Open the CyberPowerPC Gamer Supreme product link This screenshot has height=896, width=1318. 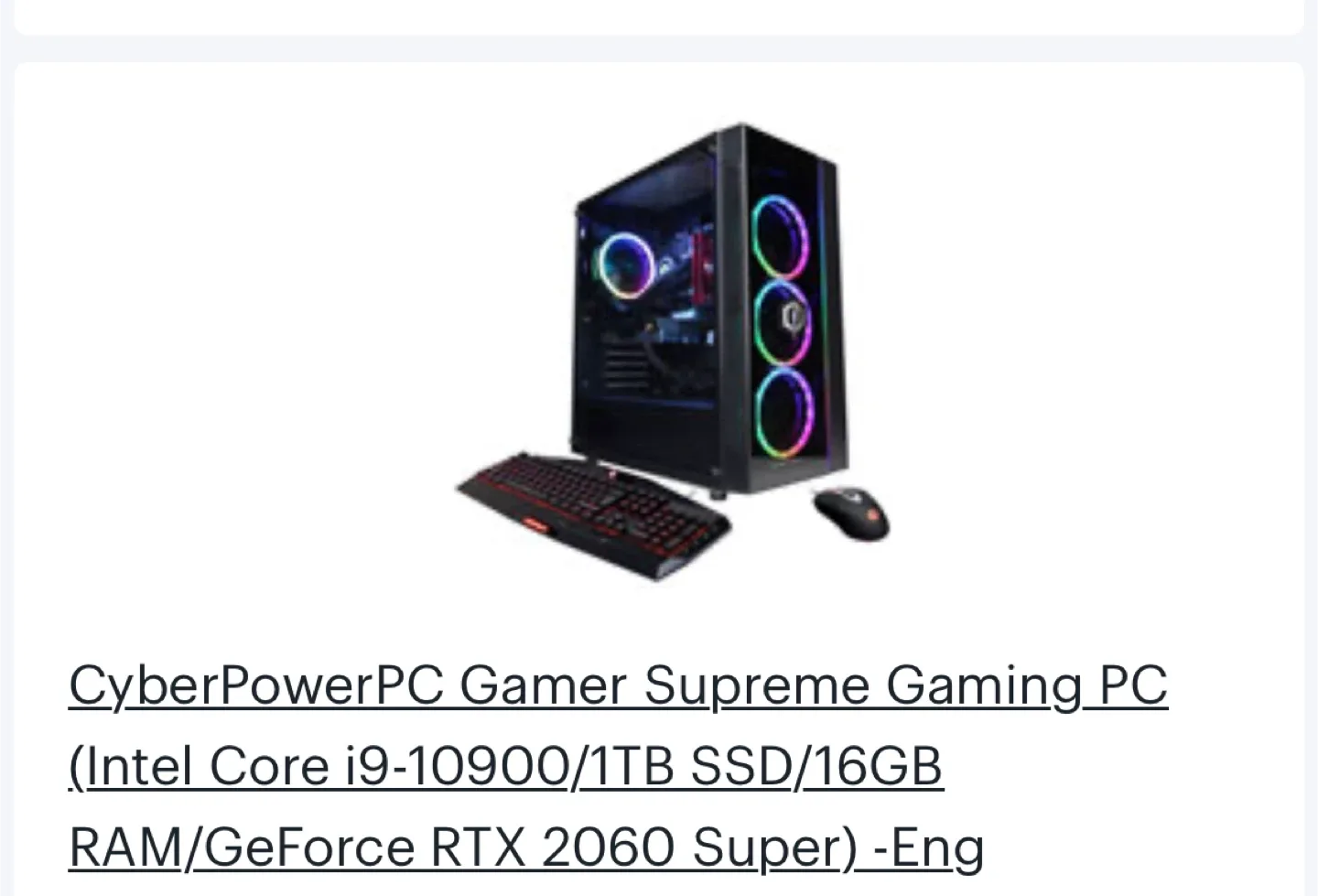(x=618, y=765)
